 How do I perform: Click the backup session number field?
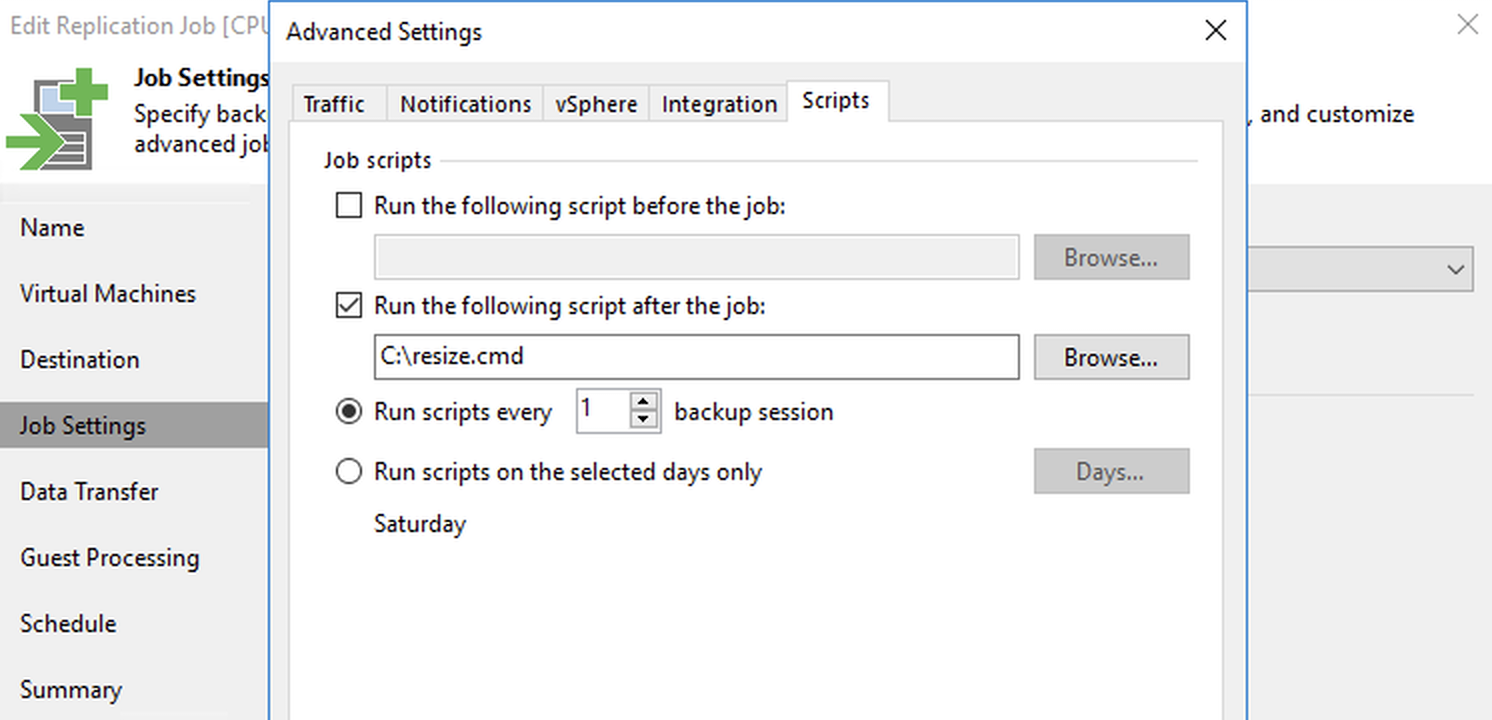pos(604,411)
